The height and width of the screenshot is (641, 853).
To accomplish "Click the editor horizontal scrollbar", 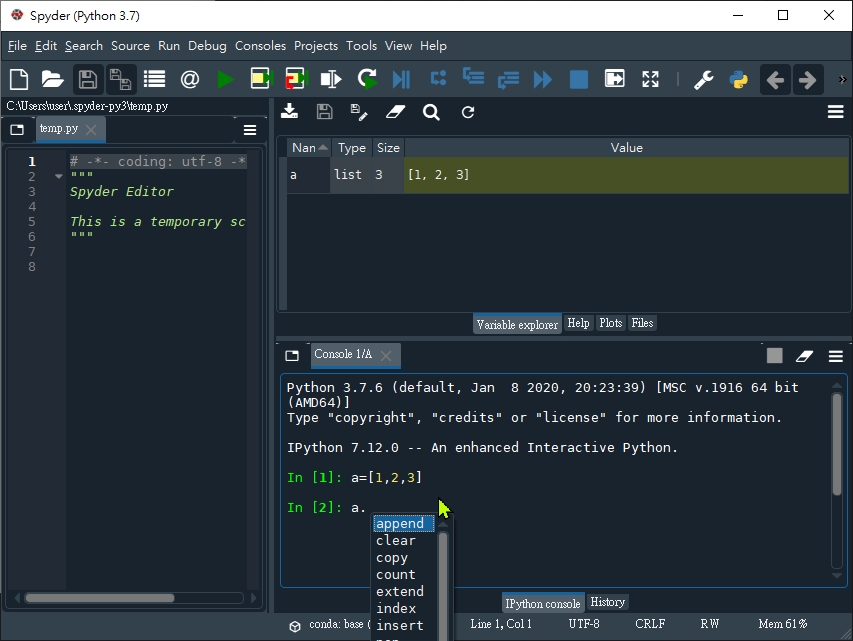I will click(100, 598).
